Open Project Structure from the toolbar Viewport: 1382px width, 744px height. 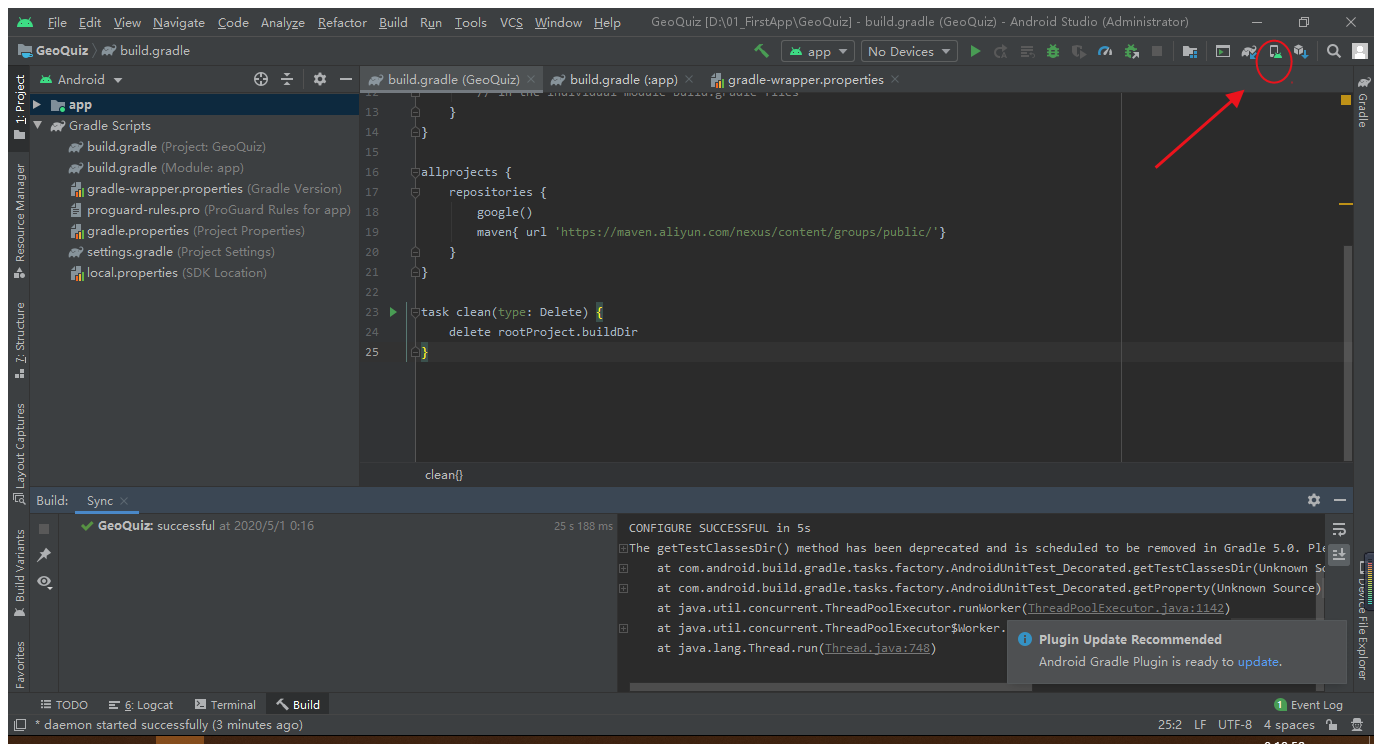point(1190,51)
